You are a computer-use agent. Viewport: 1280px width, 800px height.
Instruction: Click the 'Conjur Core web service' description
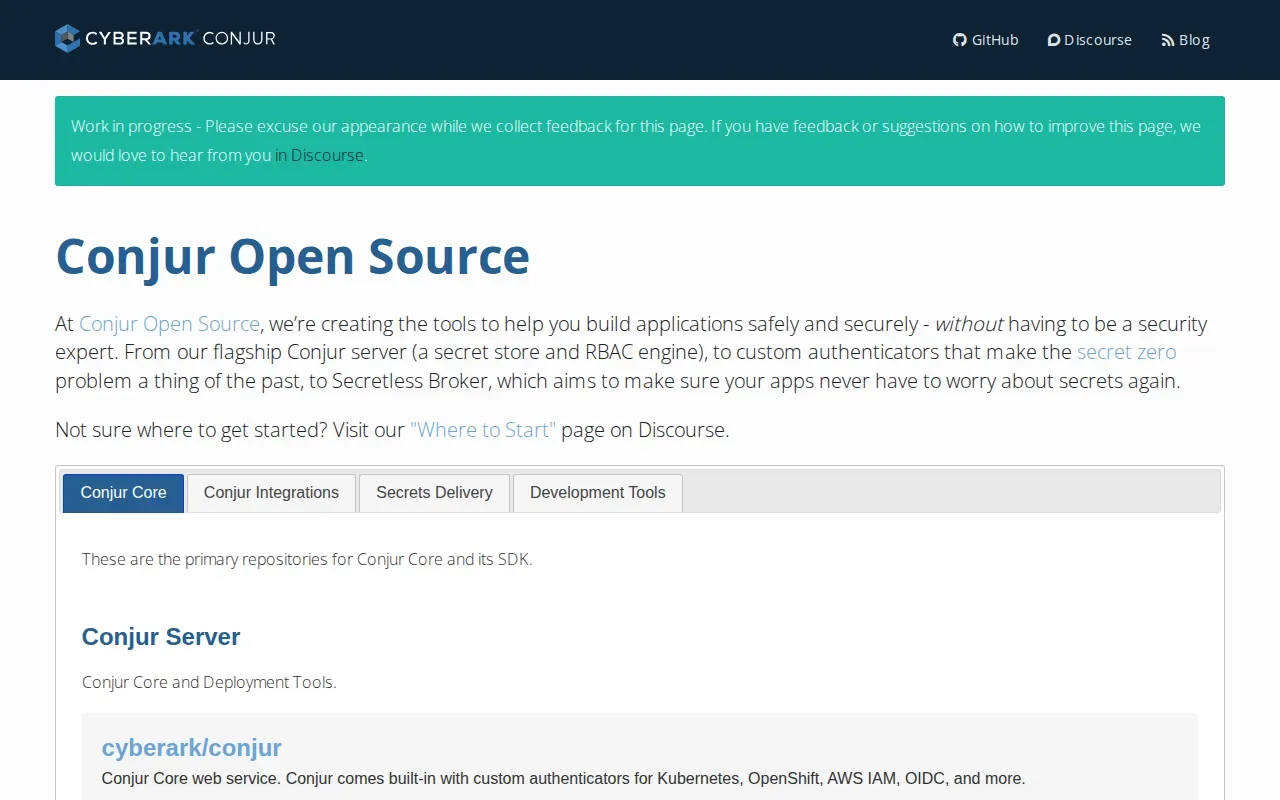[564, 778]
